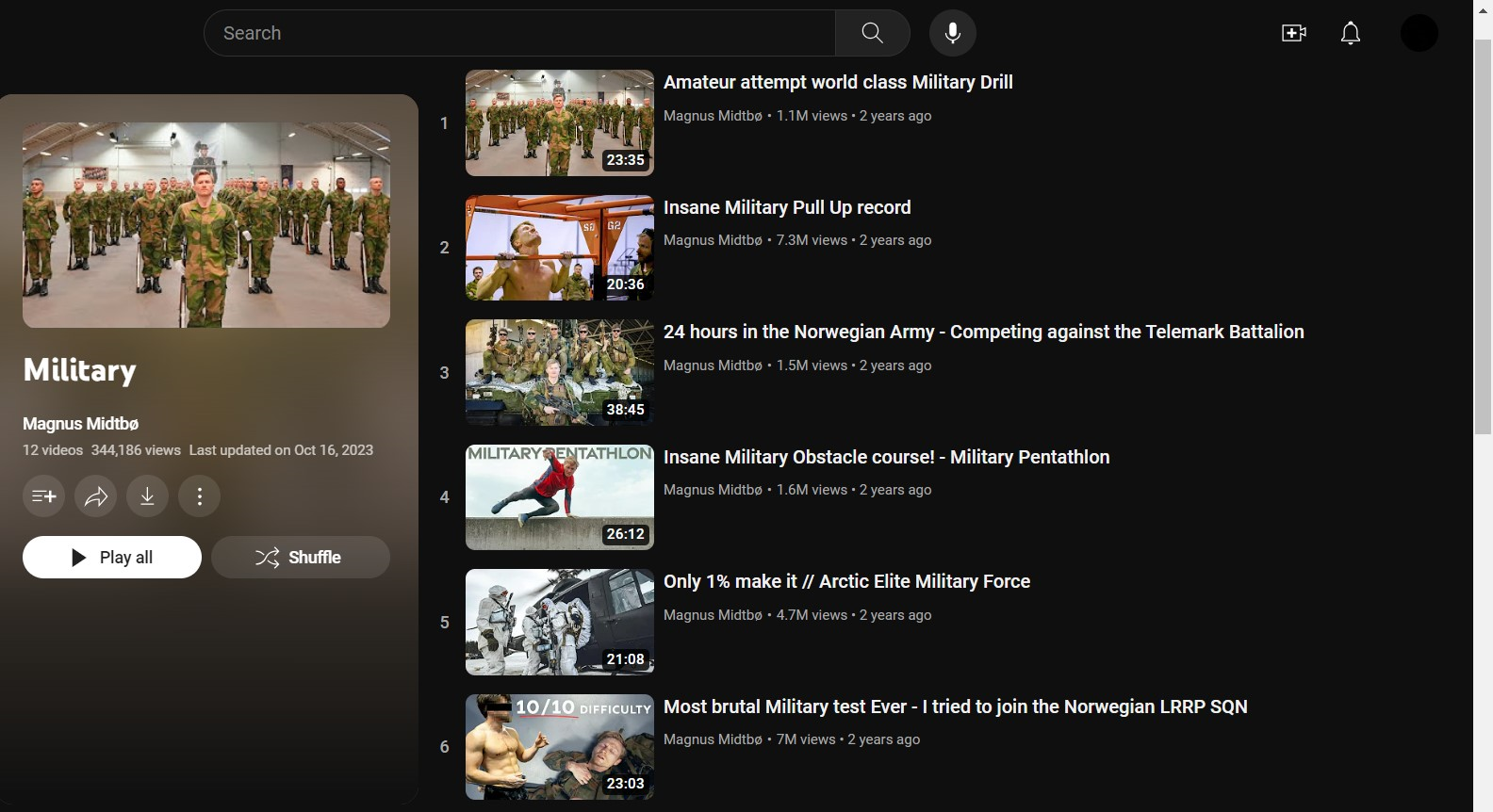Open the playlist cover thumbnail
Image resolution: width=1493 pixels, height=812 pixels.
click(x=206, y=225)
